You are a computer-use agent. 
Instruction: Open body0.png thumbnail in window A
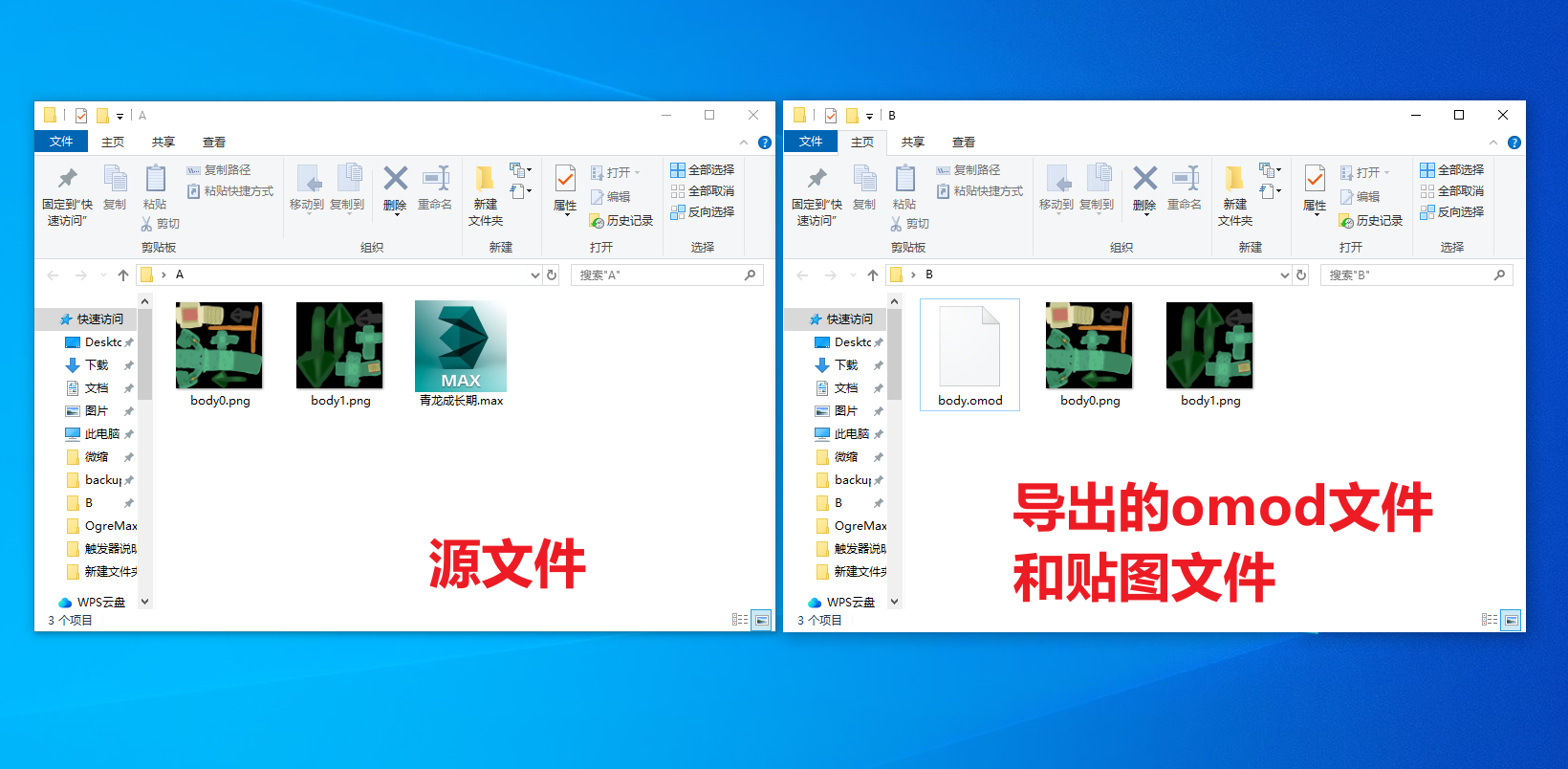click(x=219, y=345)
